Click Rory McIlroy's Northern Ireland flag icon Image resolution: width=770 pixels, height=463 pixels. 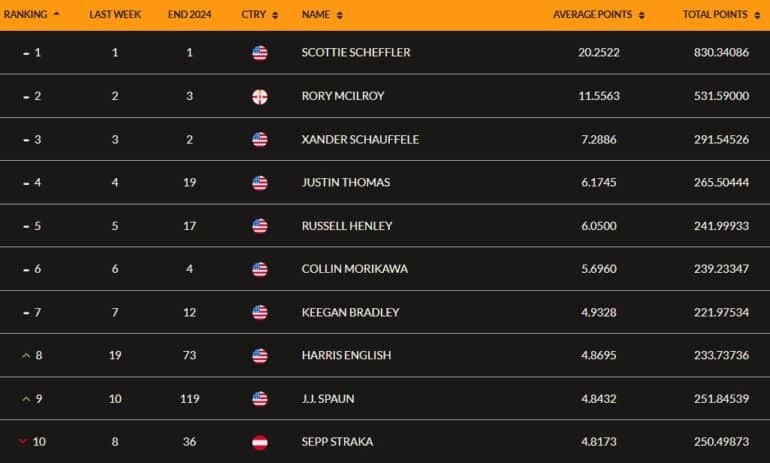(x=260, y=96)
